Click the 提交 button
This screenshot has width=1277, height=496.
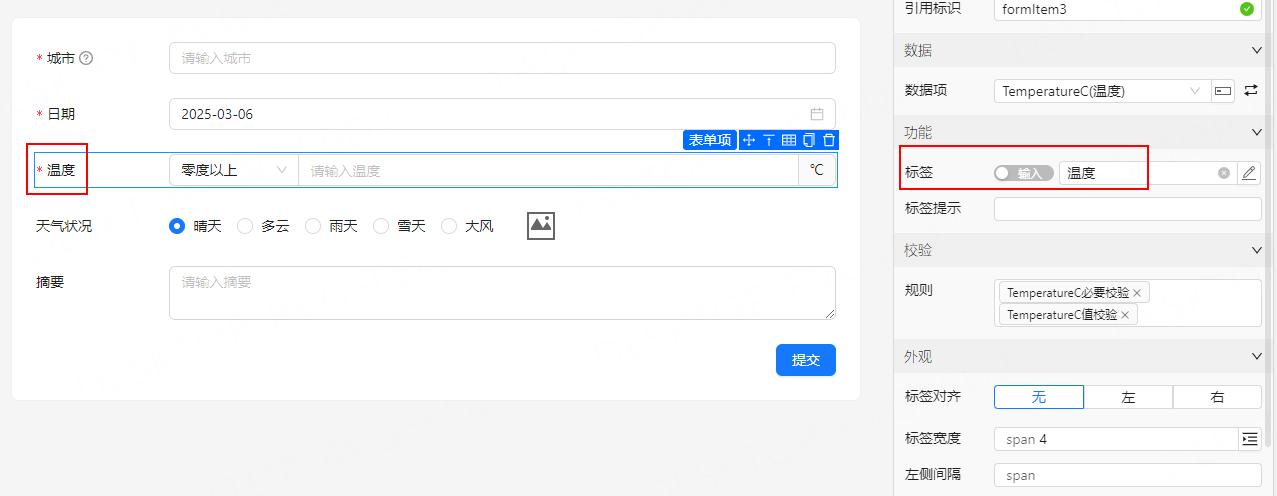coord(806,360)
